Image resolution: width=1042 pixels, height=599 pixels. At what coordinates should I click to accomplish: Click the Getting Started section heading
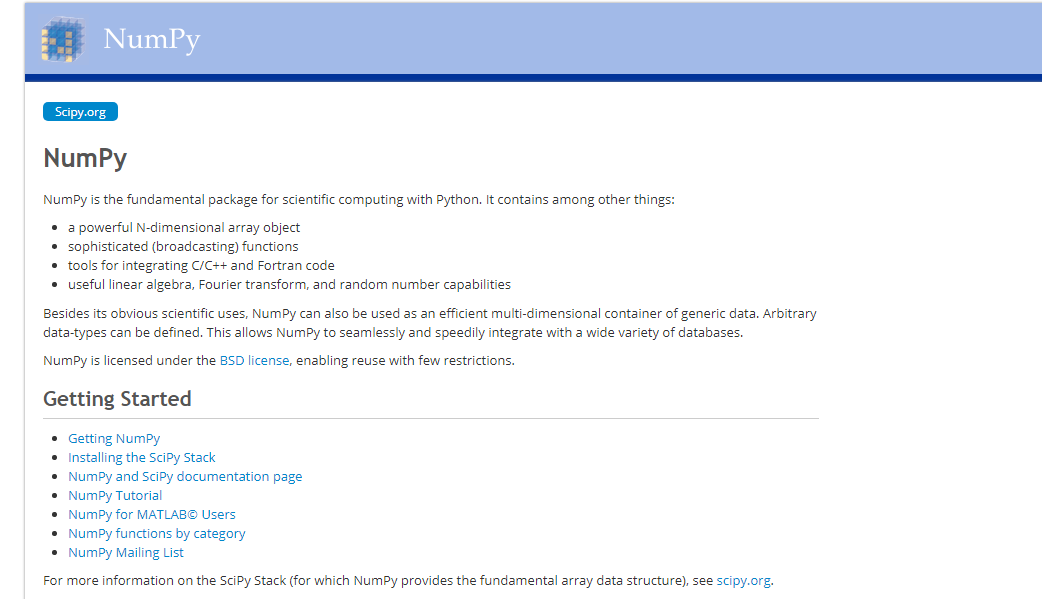117,398
